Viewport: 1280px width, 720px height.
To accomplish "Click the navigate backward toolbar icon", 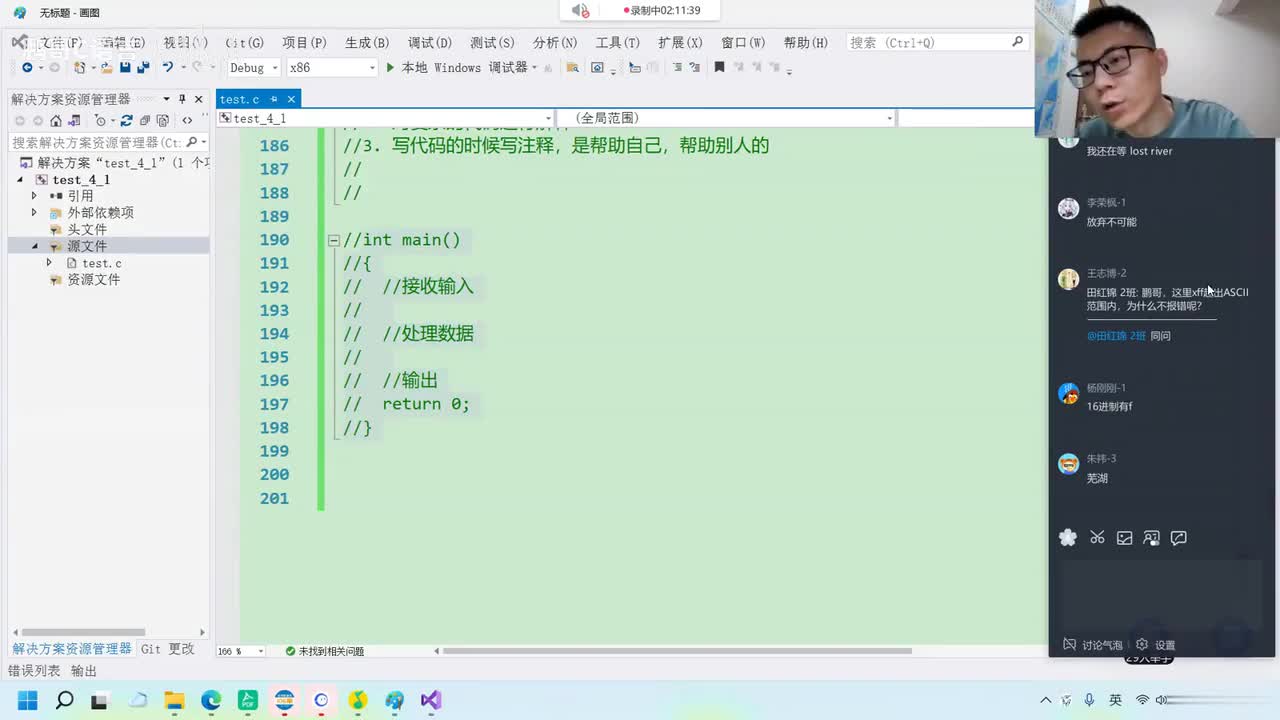I will tap(27, 67).
